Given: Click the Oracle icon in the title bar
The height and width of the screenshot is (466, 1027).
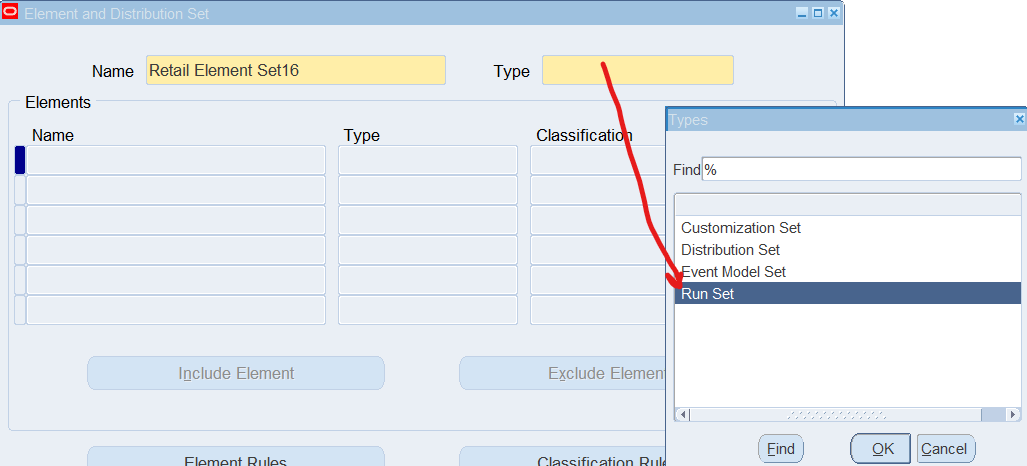Looking at the screenshot, I should tap(11, 13).
